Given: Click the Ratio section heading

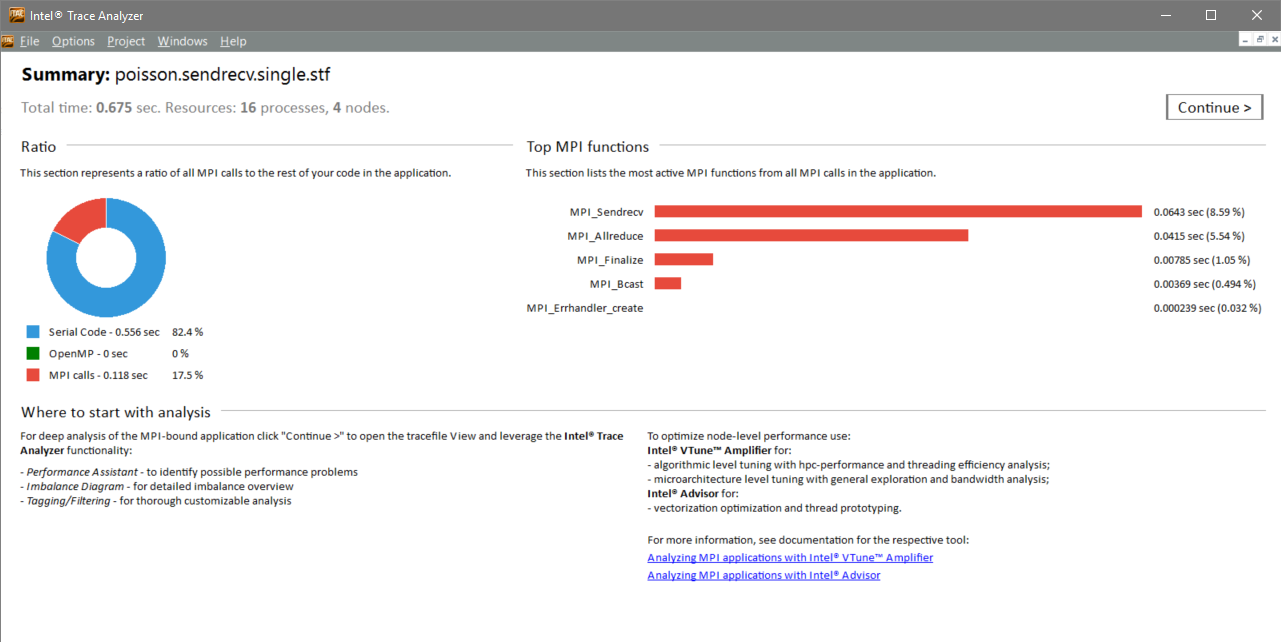Looking at the screenshot, I should coord(39,147).
